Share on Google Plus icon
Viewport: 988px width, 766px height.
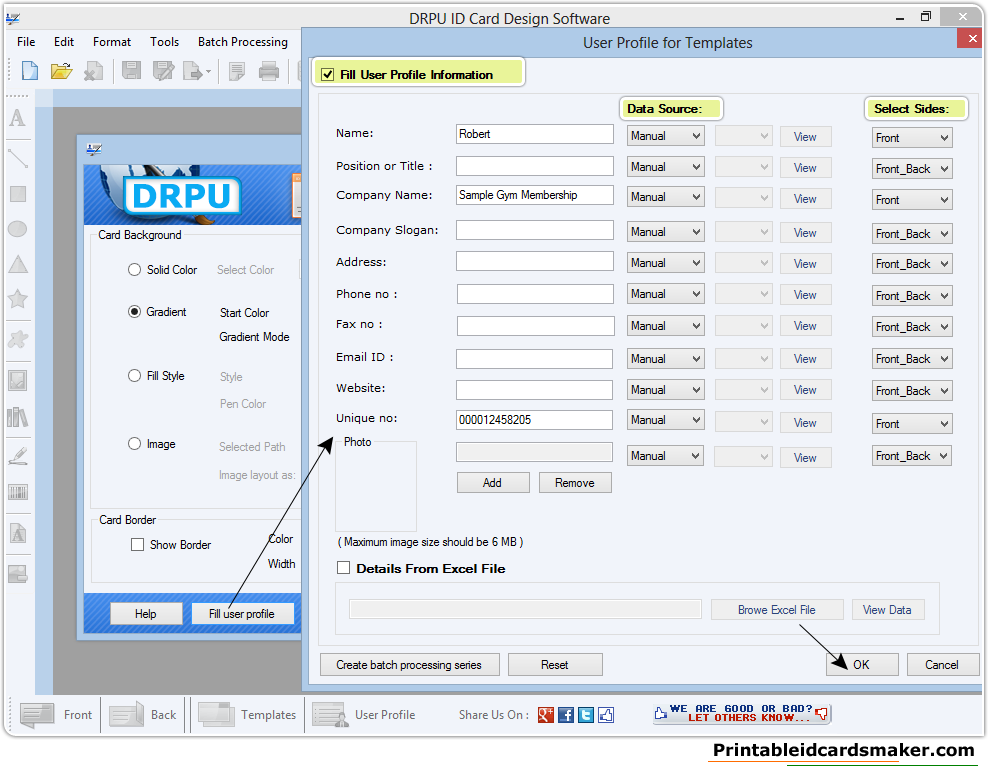click(546, 714)
